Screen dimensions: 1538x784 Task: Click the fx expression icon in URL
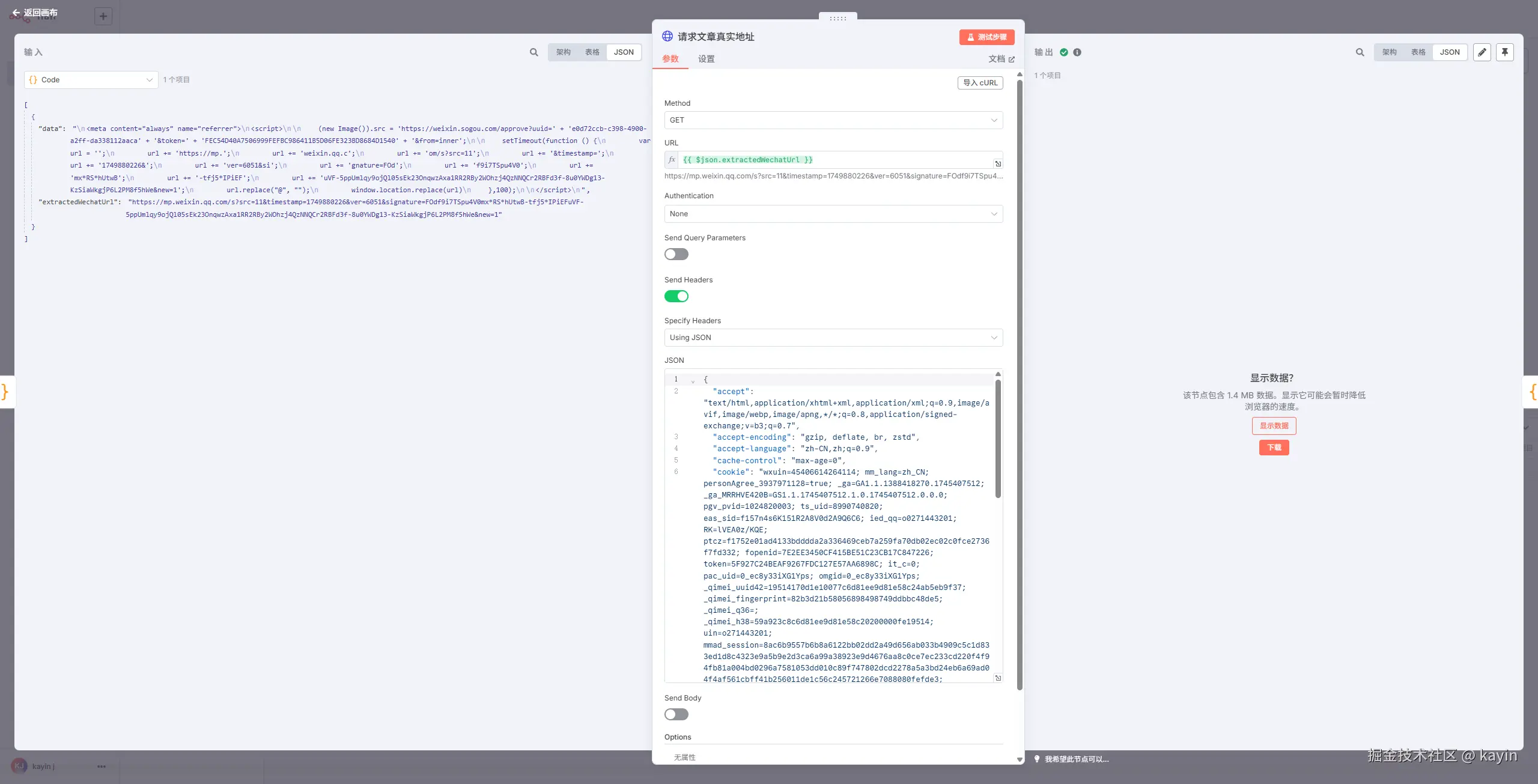point(672,160)
